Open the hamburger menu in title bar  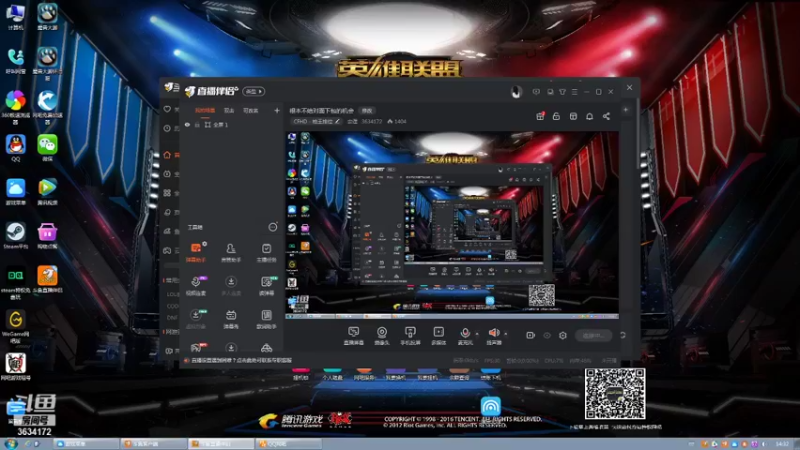click(574, 92)
